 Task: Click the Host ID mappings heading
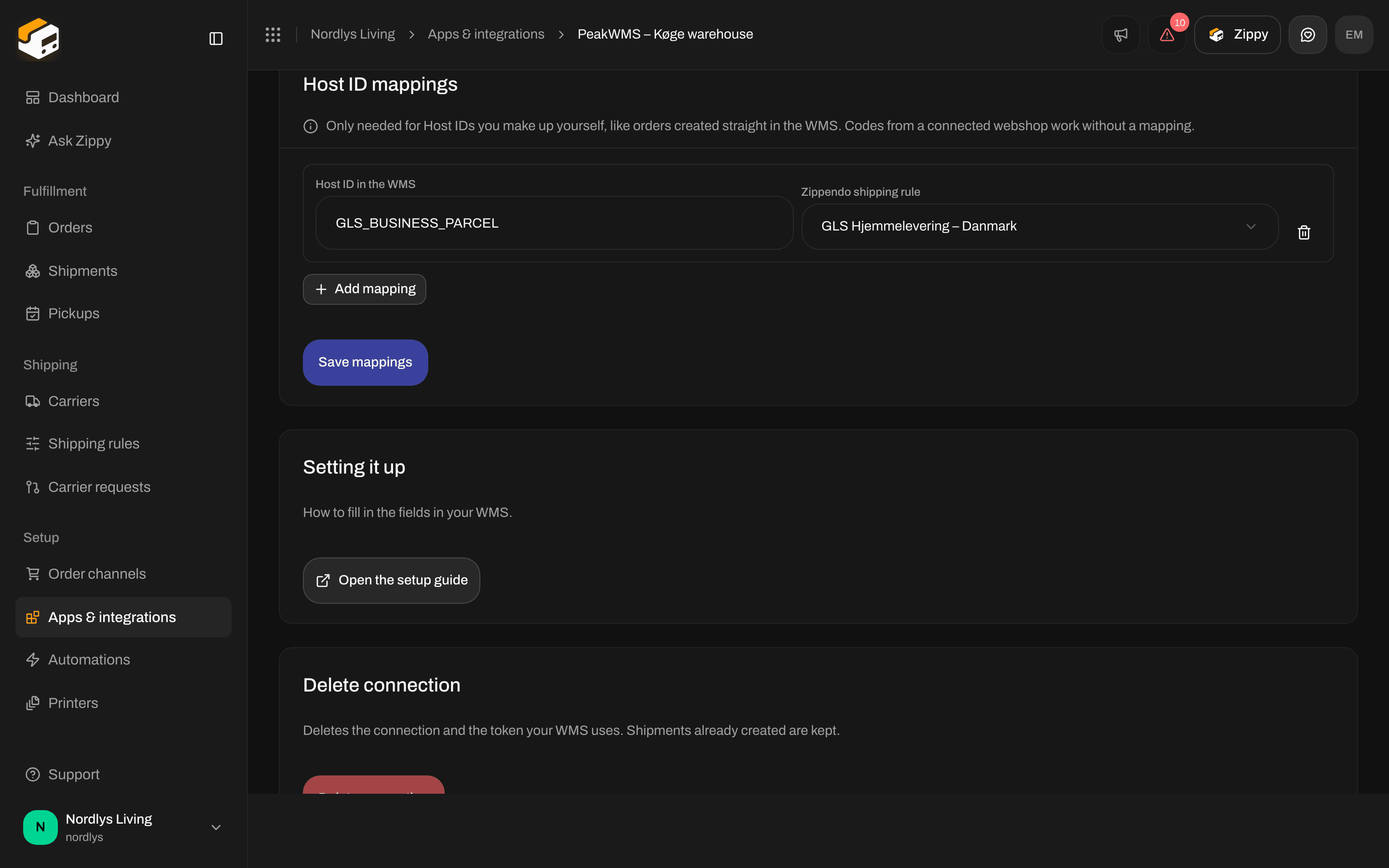pos(380,84)
